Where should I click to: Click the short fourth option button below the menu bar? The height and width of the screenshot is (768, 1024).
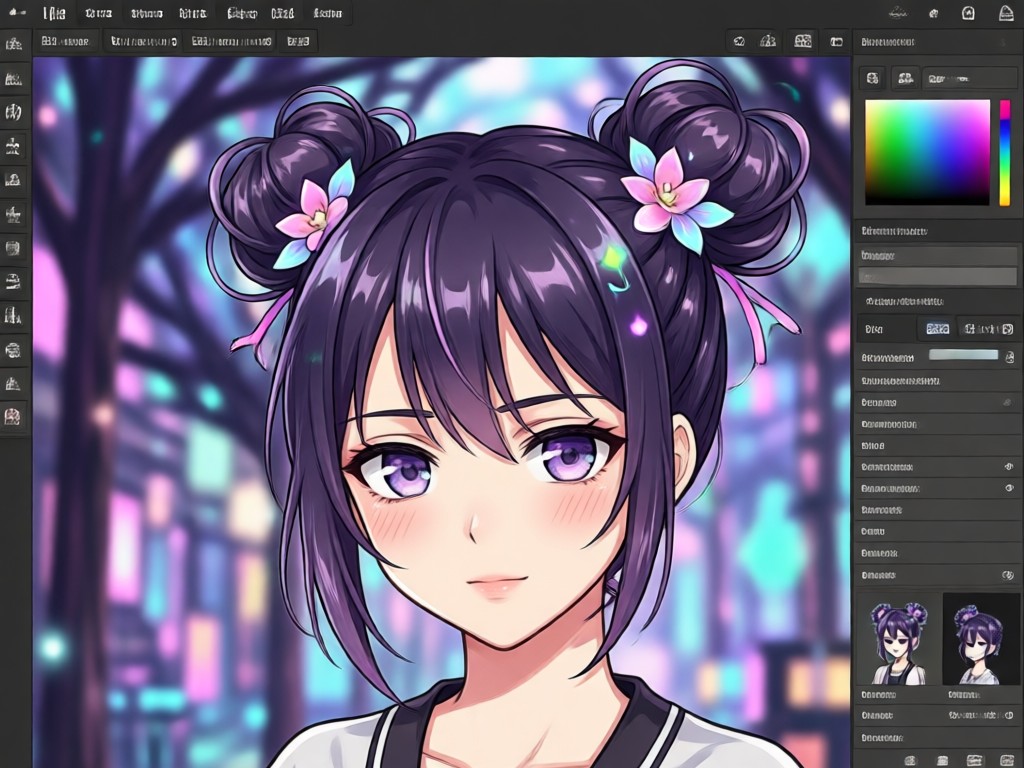click(298, 41)
